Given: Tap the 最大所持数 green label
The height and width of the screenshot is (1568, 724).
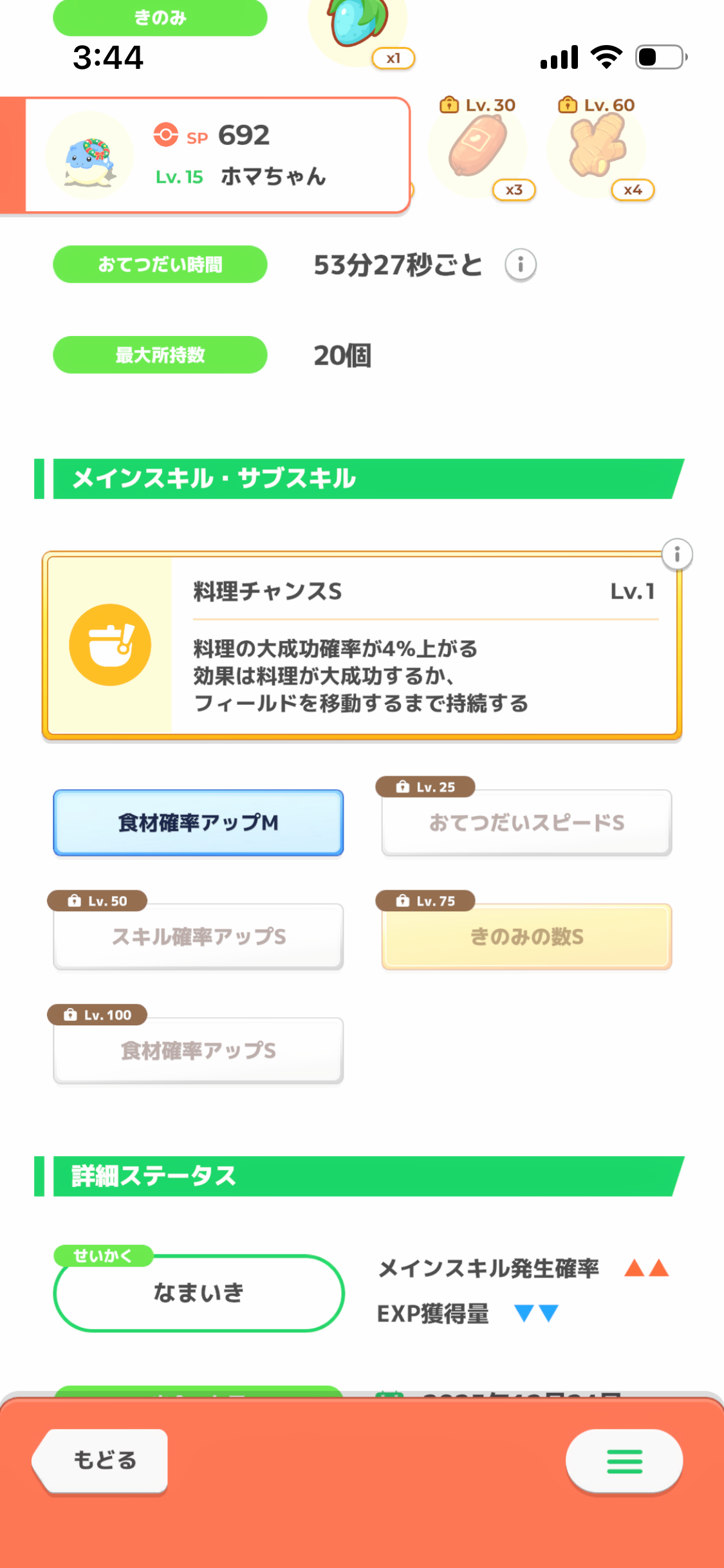Looking at the screenshot, I should (160, 355).
